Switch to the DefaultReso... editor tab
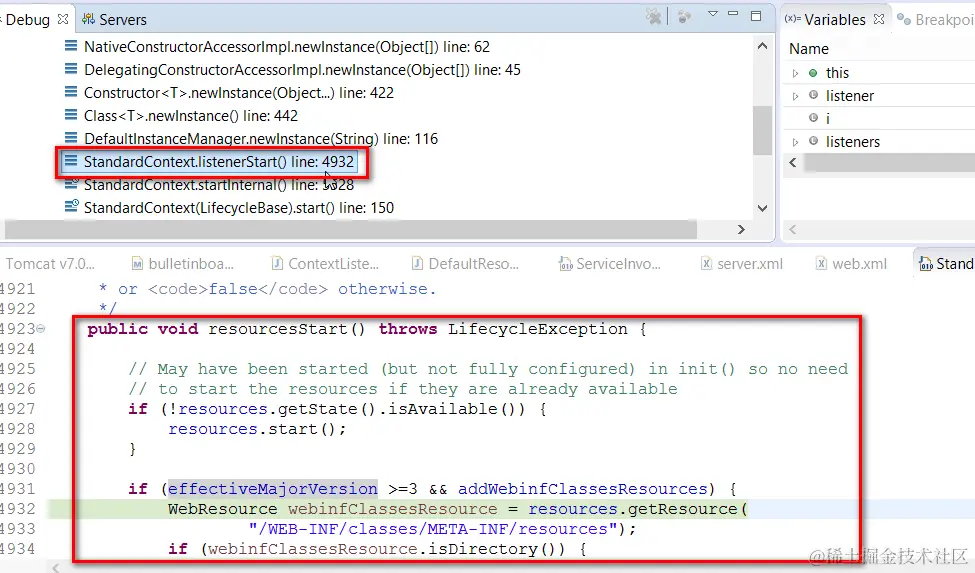This screenshot has width=975, height=573. (465, 264)
